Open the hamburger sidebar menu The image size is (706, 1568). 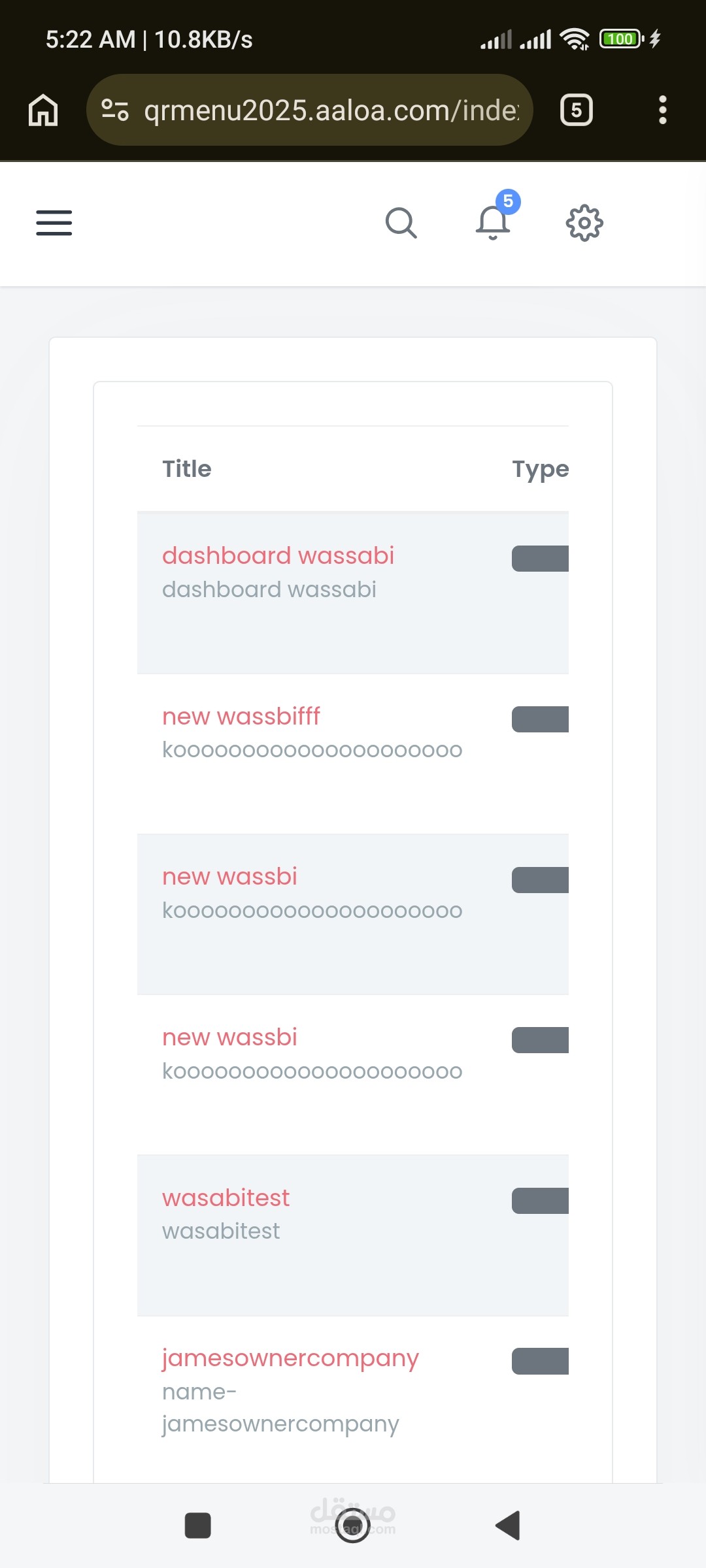tap(54, 223)
